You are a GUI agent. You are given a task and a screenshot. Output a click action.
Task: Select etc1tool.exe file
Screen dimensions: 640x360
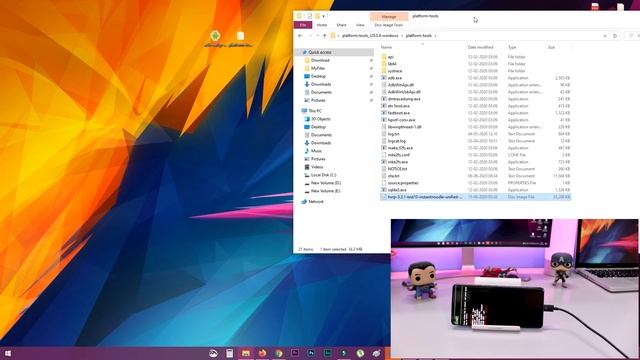(x=398, y=106)
